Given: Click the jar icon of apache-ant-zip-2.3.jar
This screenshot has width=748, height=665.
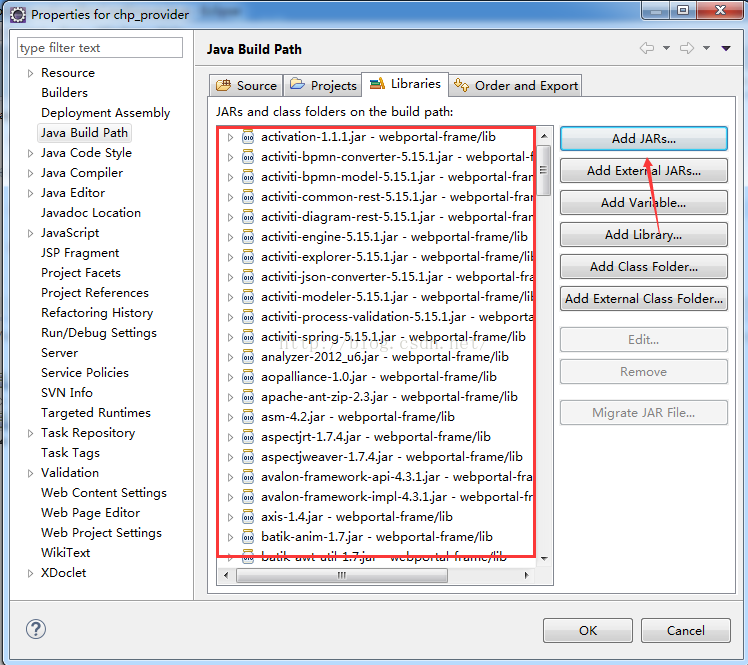Looking at the screenshot, I should coord(248,397).
